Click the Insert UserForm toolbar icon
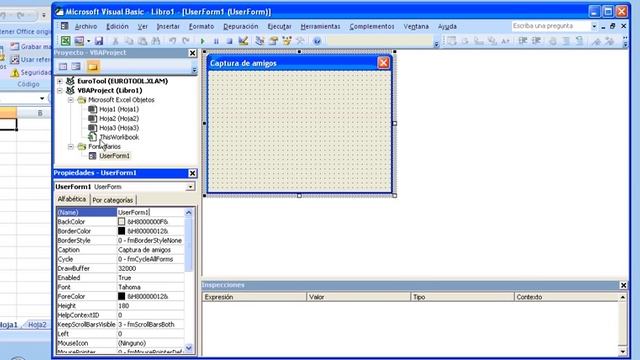This screenshot has width=640, height=360. (79, 41)
